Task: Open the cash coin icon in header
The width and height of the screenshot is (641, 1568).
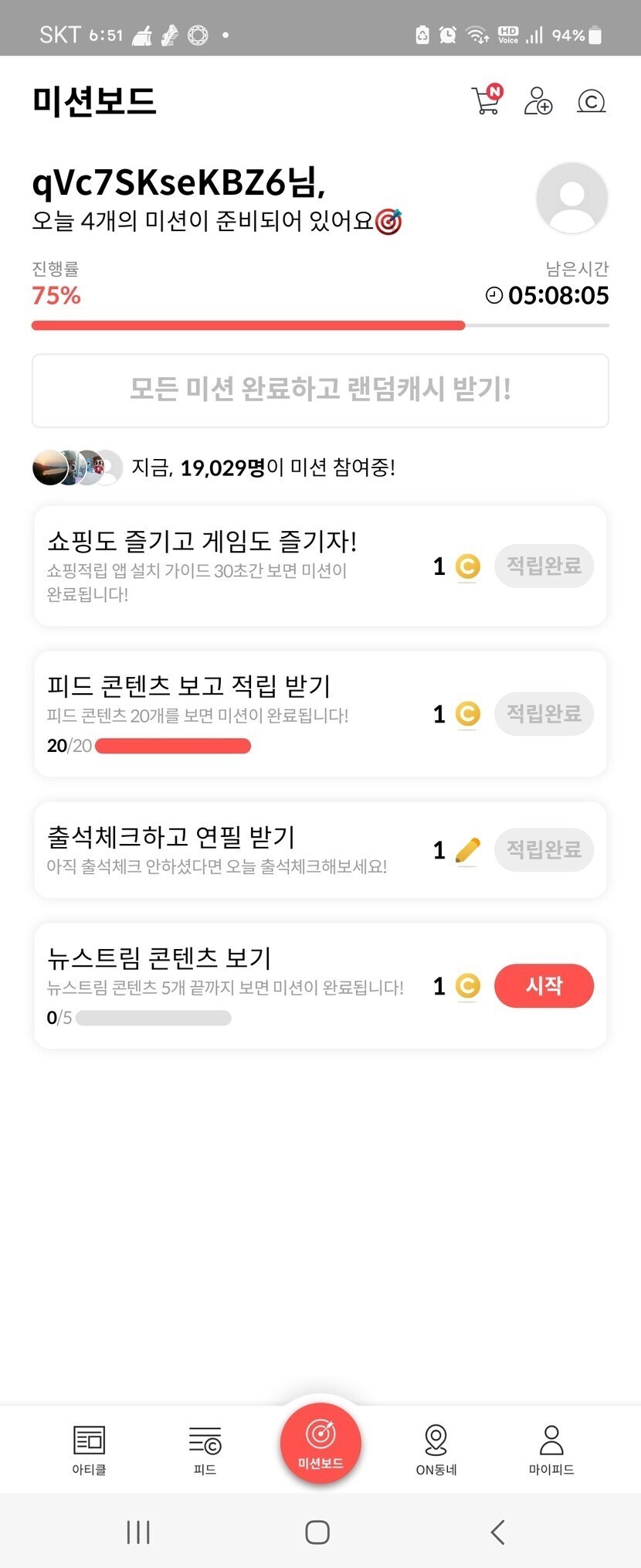Action: [591, 101]
